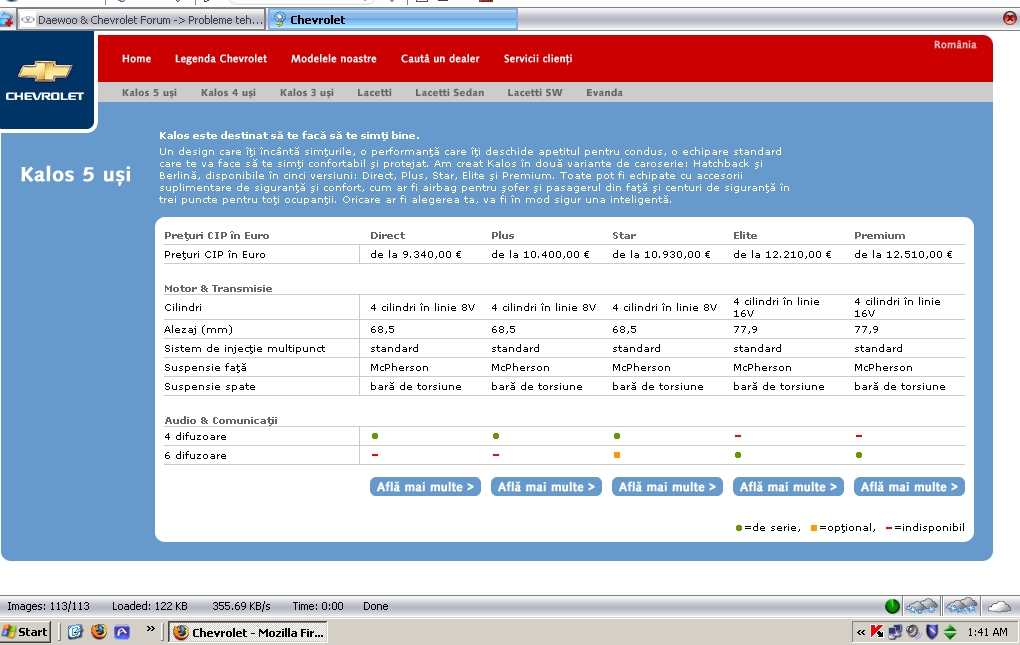Click the rightmost cloud weather icon
This screenshot has height=645, width=1020.
[998, 606]
